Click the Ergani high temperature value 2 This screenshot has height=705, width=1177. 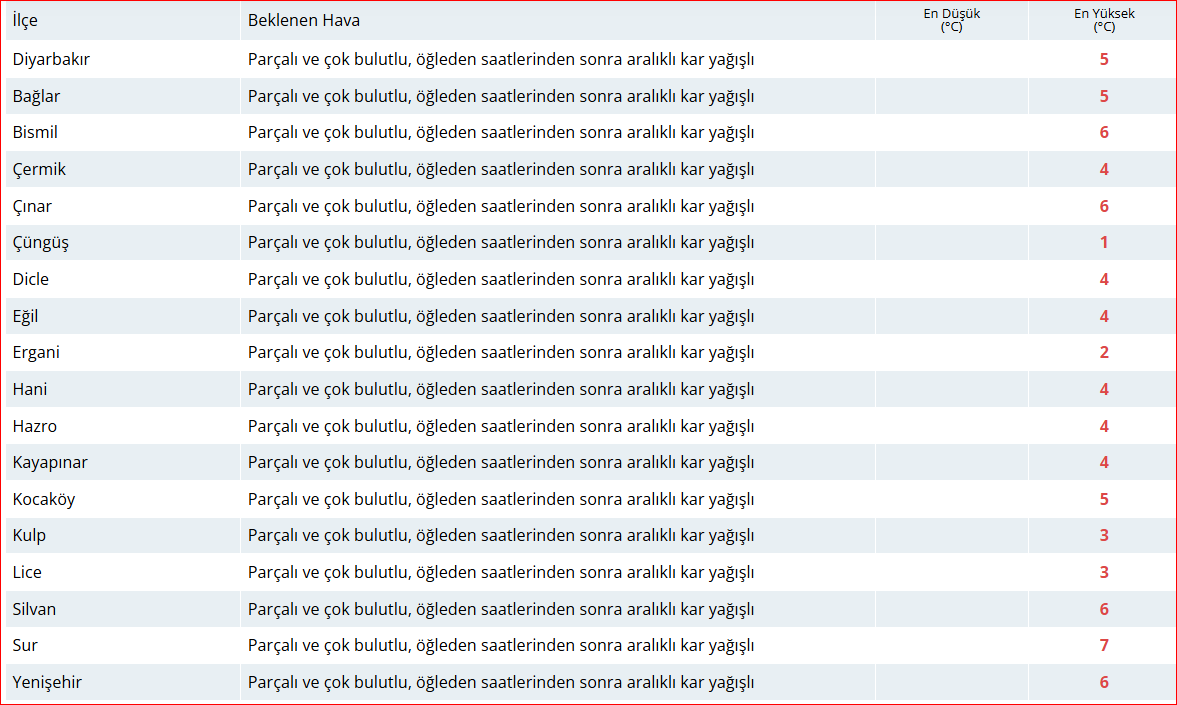click(x=1104, y=353)
